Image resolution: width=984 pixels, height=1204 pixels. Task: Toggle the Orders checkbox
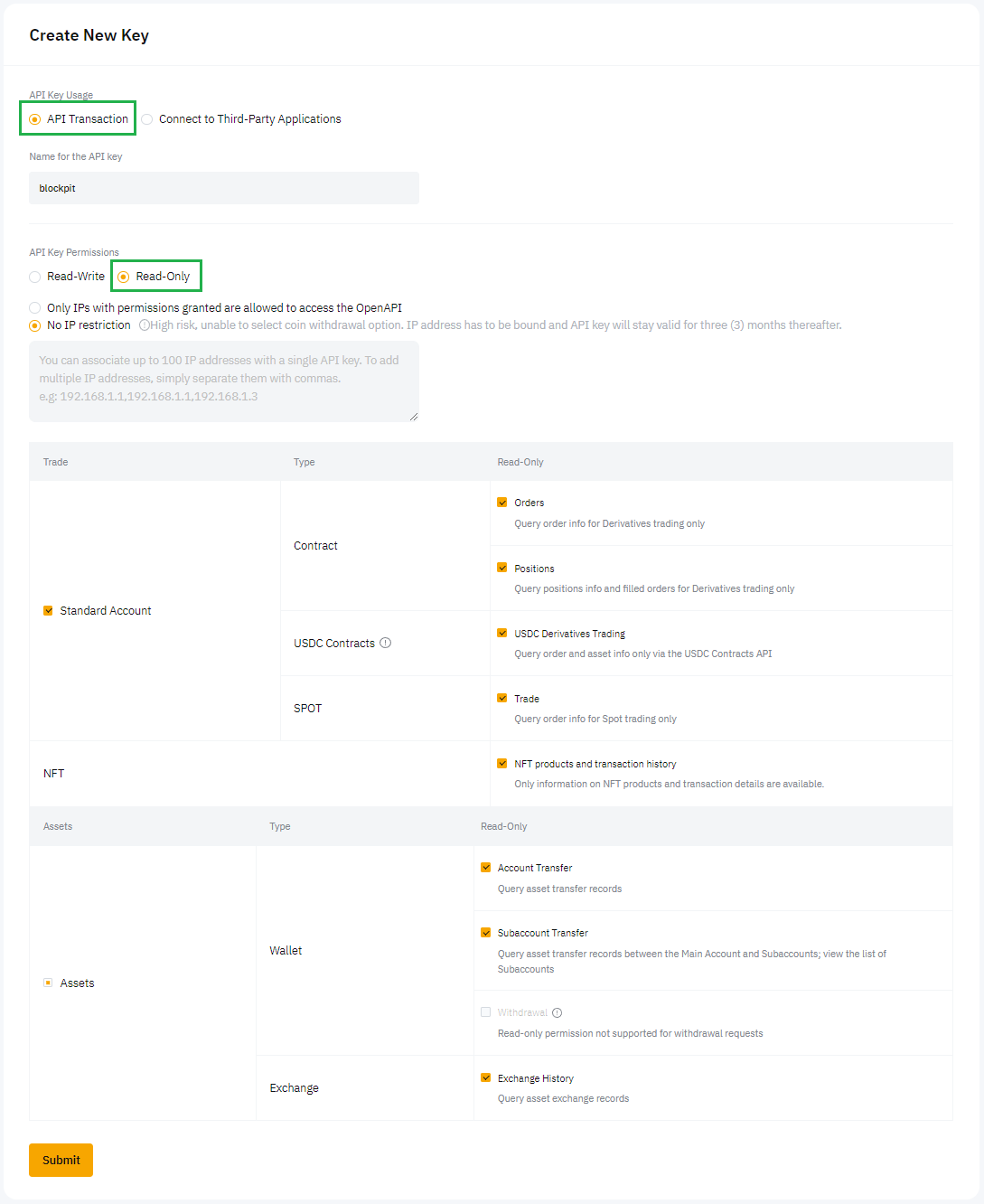click(x=502, y=503)
